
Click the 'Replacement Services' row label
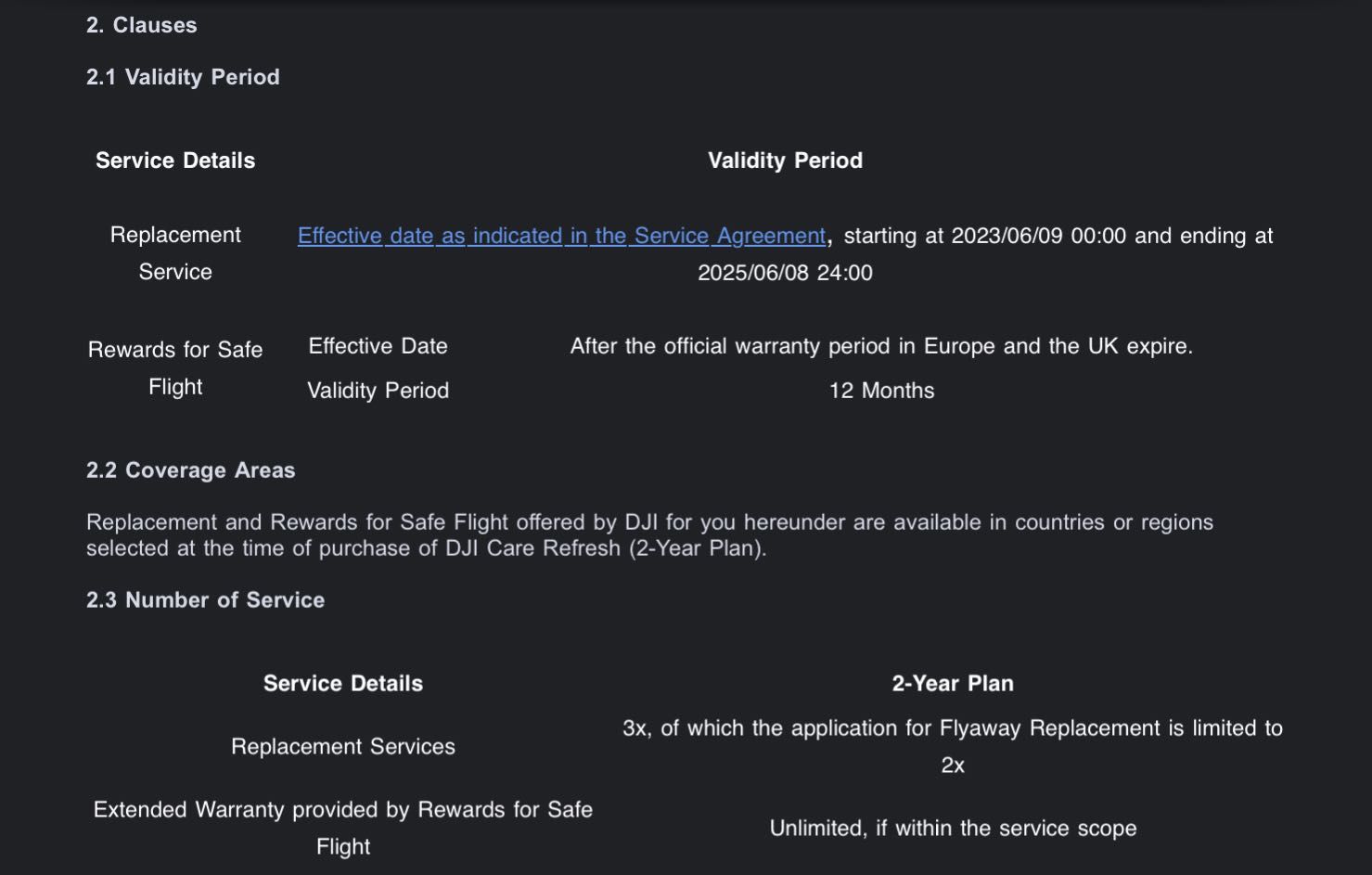[343, 747]
